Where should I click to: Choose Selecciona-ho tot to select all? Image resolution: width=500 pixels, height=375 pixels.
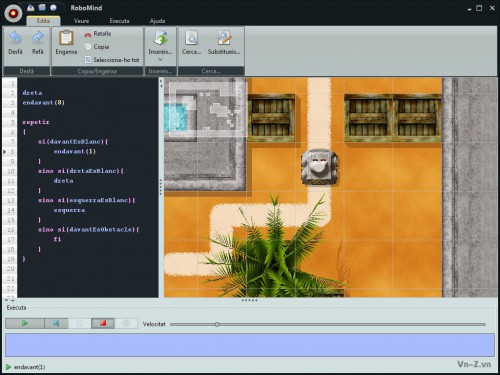point(112,60)
